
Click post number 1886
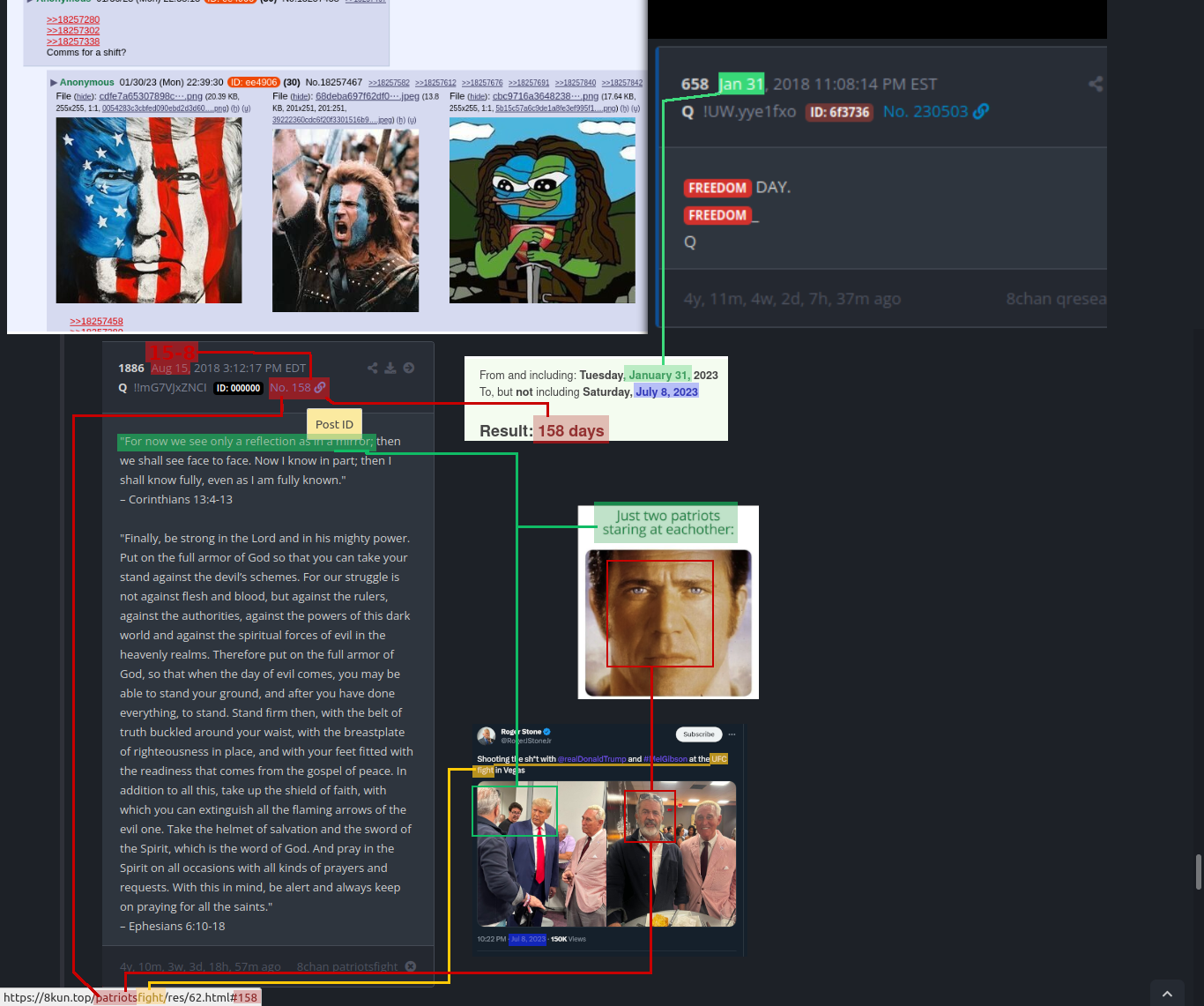(131, 368)
